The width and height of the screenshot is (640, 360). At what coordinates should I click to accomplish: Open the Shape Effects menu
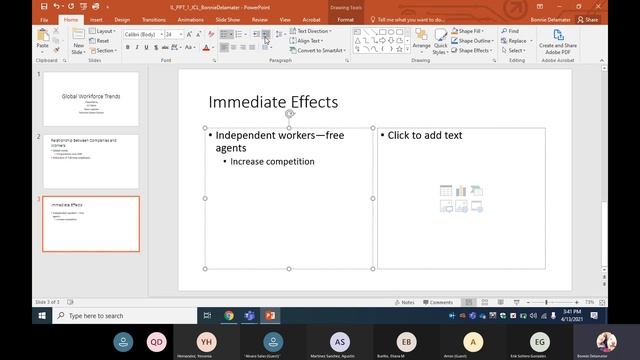click(471, 51)
